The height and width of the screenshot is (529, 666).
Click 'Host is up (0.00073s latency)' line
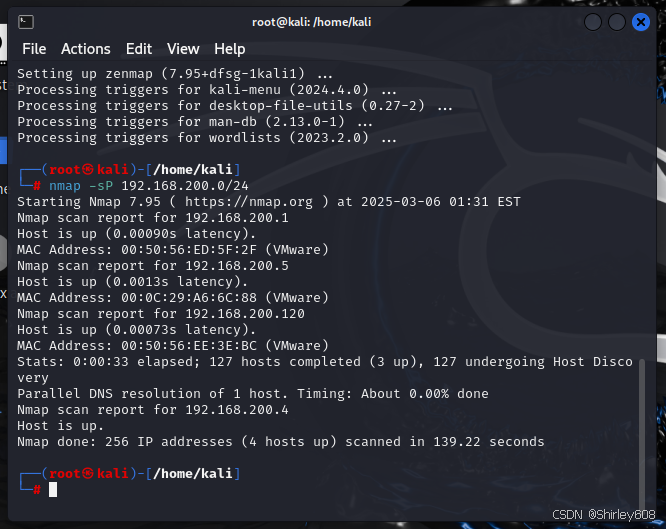coord(137,330)
